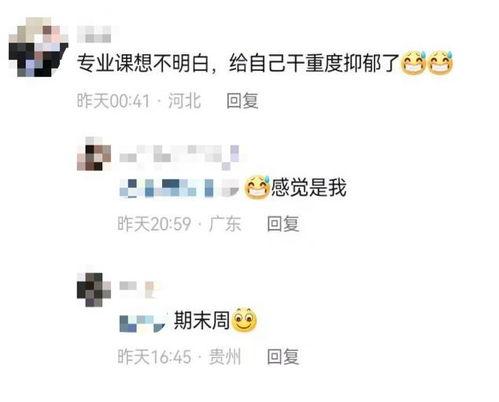Open the top commenter's pixelated avatar
Viewport: 499px width, 402px height.
[x=38, y=47]
